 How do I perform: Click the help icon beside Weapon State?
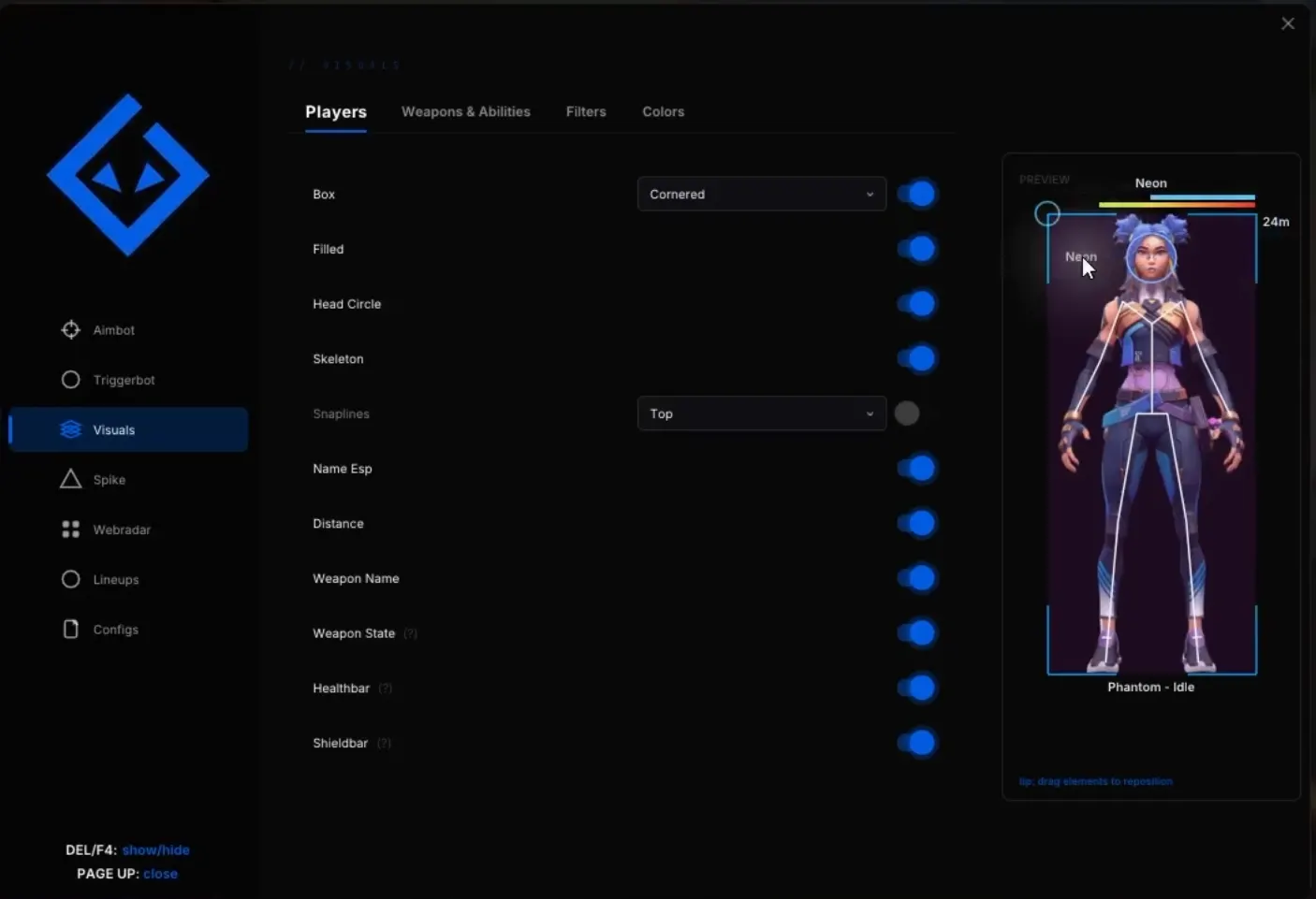[410, 633]
